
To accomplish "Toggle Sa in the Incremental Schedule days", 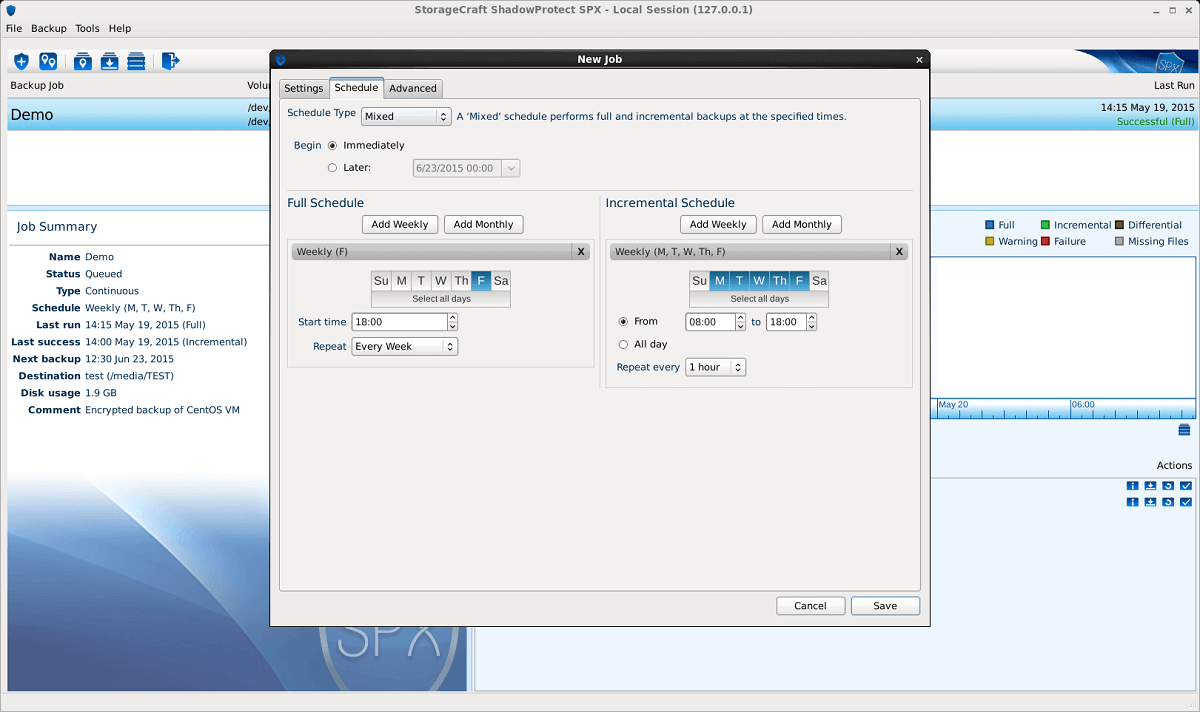I will pos(819,281).
